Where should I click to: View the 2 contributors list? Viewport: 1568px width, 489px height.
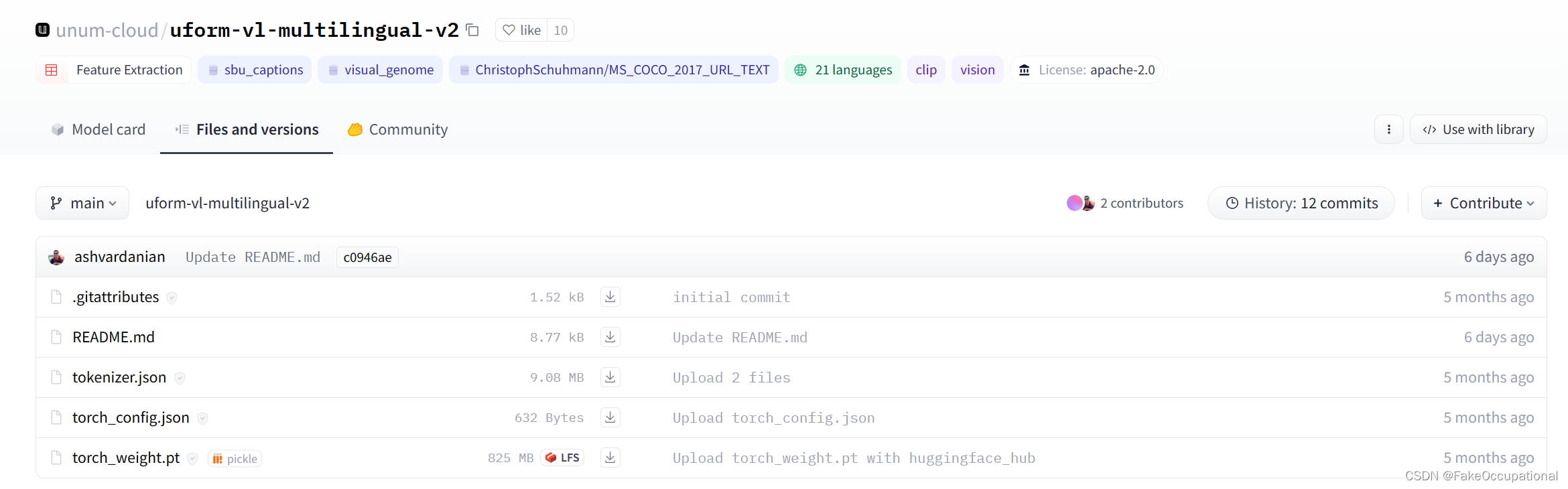(1125, 203)
